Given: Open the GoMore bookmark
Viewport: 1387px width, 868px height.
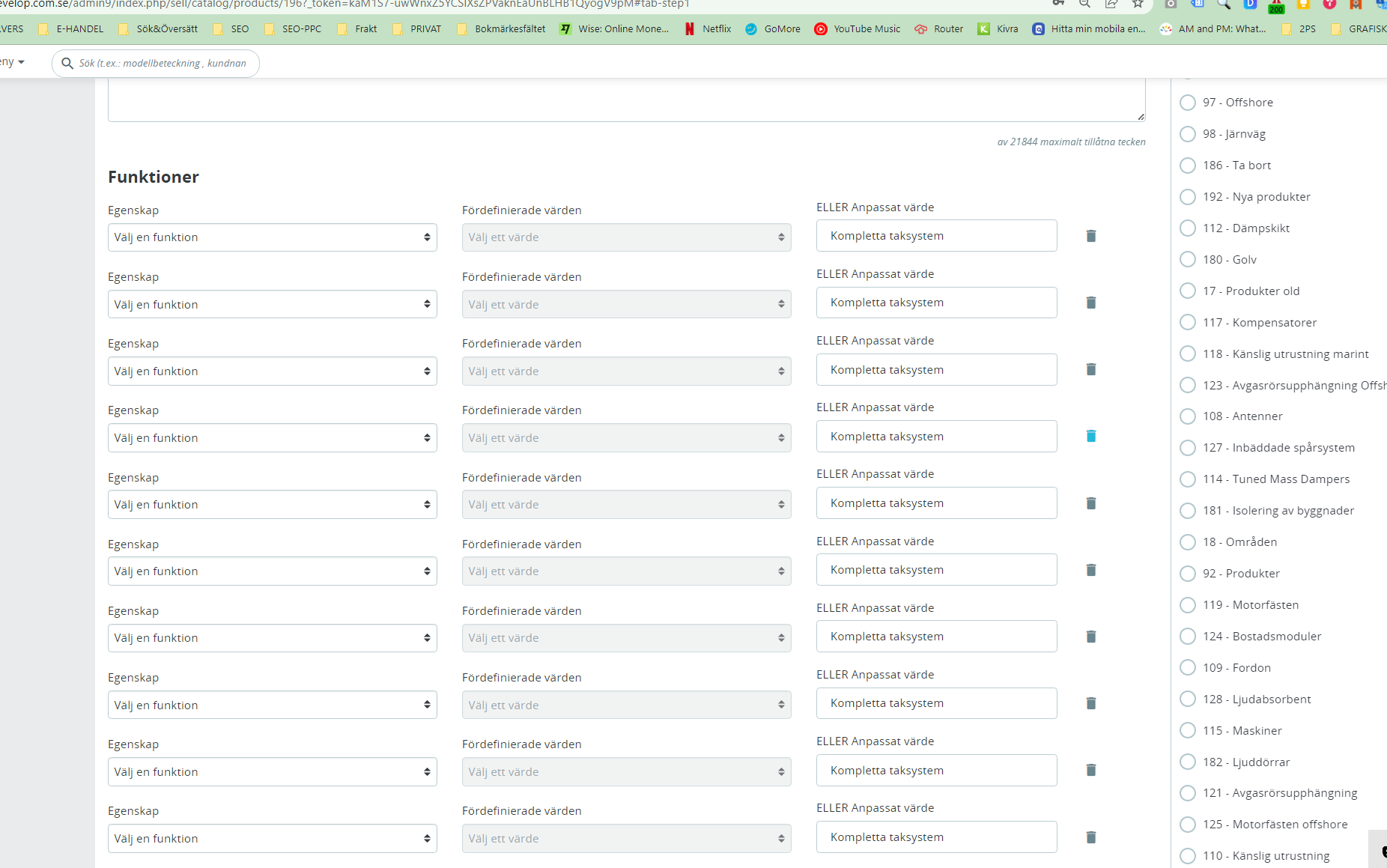Looking at the screenshot, I should pos(773,29).
